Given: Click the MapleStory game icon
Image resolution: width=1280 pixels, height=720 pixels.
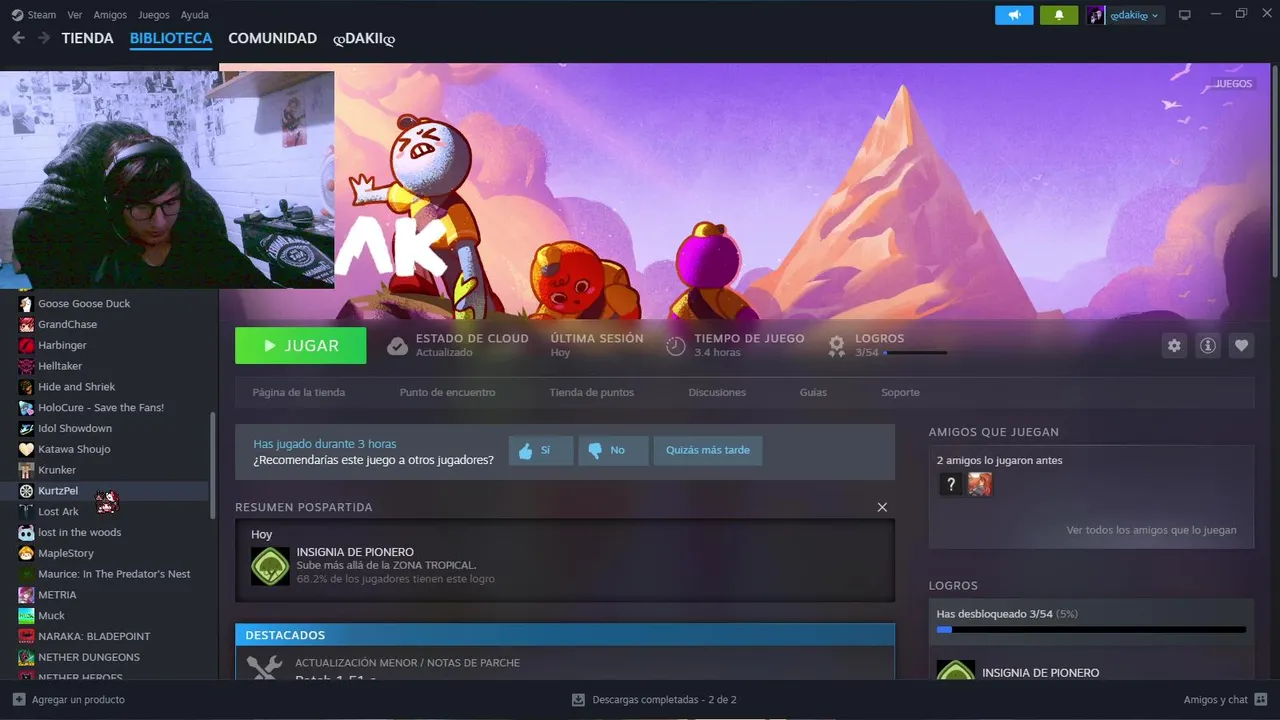Looking at the screenshot, I should point(26,553).
